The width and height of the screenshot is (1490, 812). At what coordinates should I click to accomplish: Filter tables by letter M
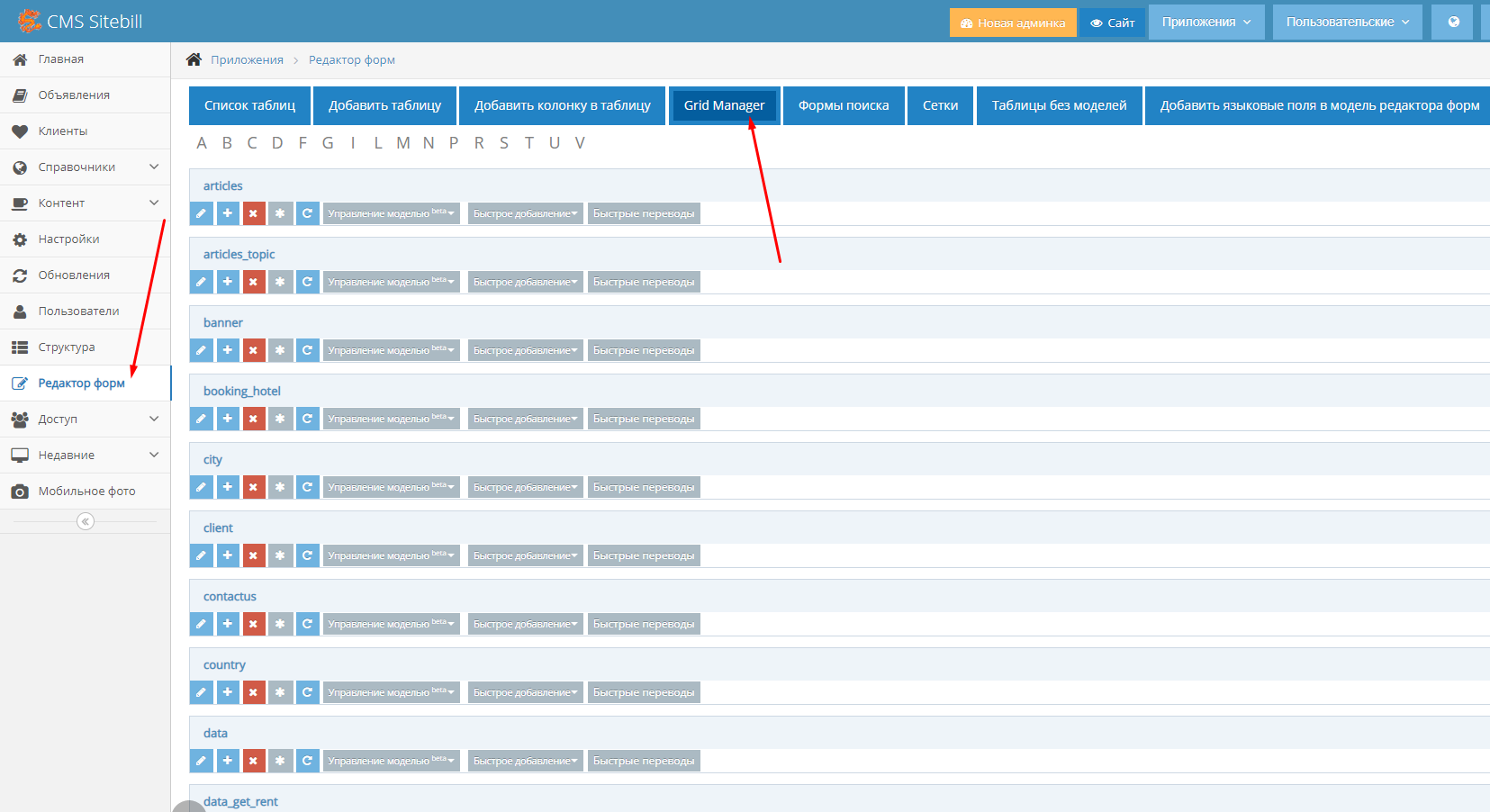[x=402, y=143]
